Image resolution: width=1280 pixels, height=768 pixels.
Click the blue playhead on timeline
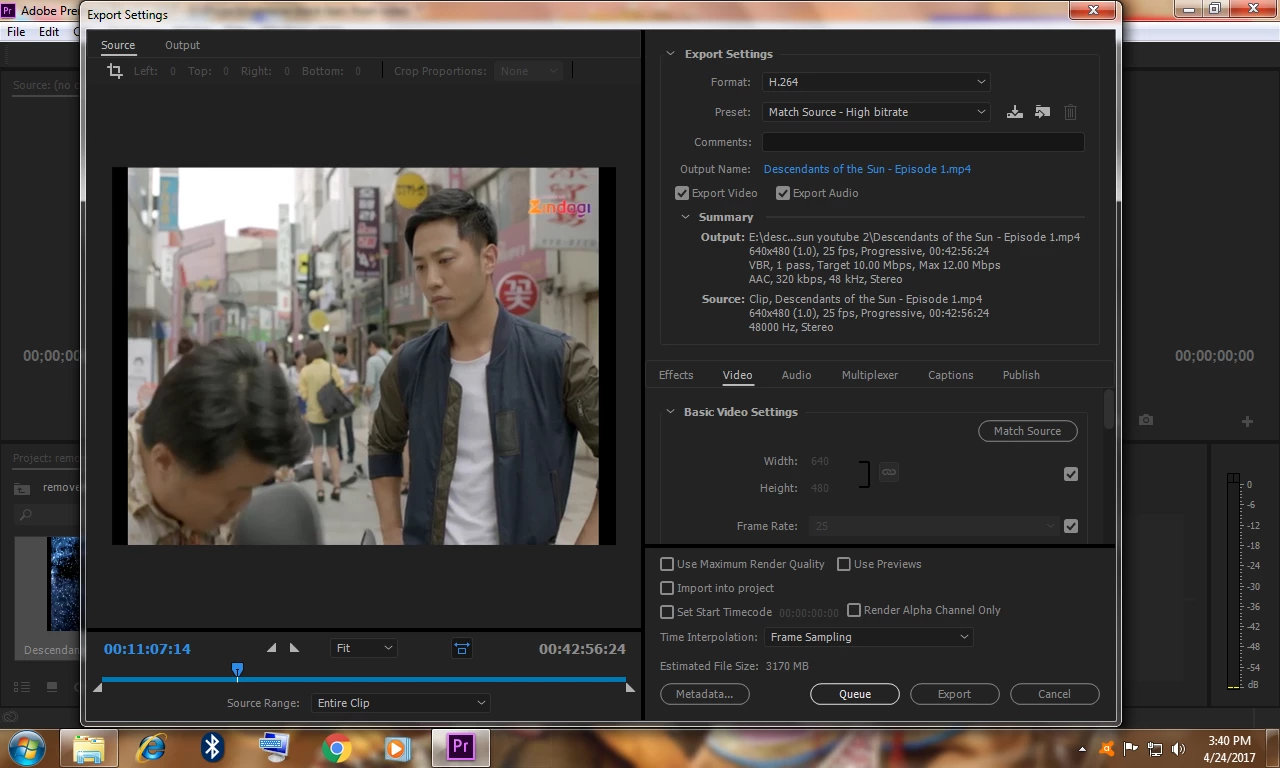237,669
